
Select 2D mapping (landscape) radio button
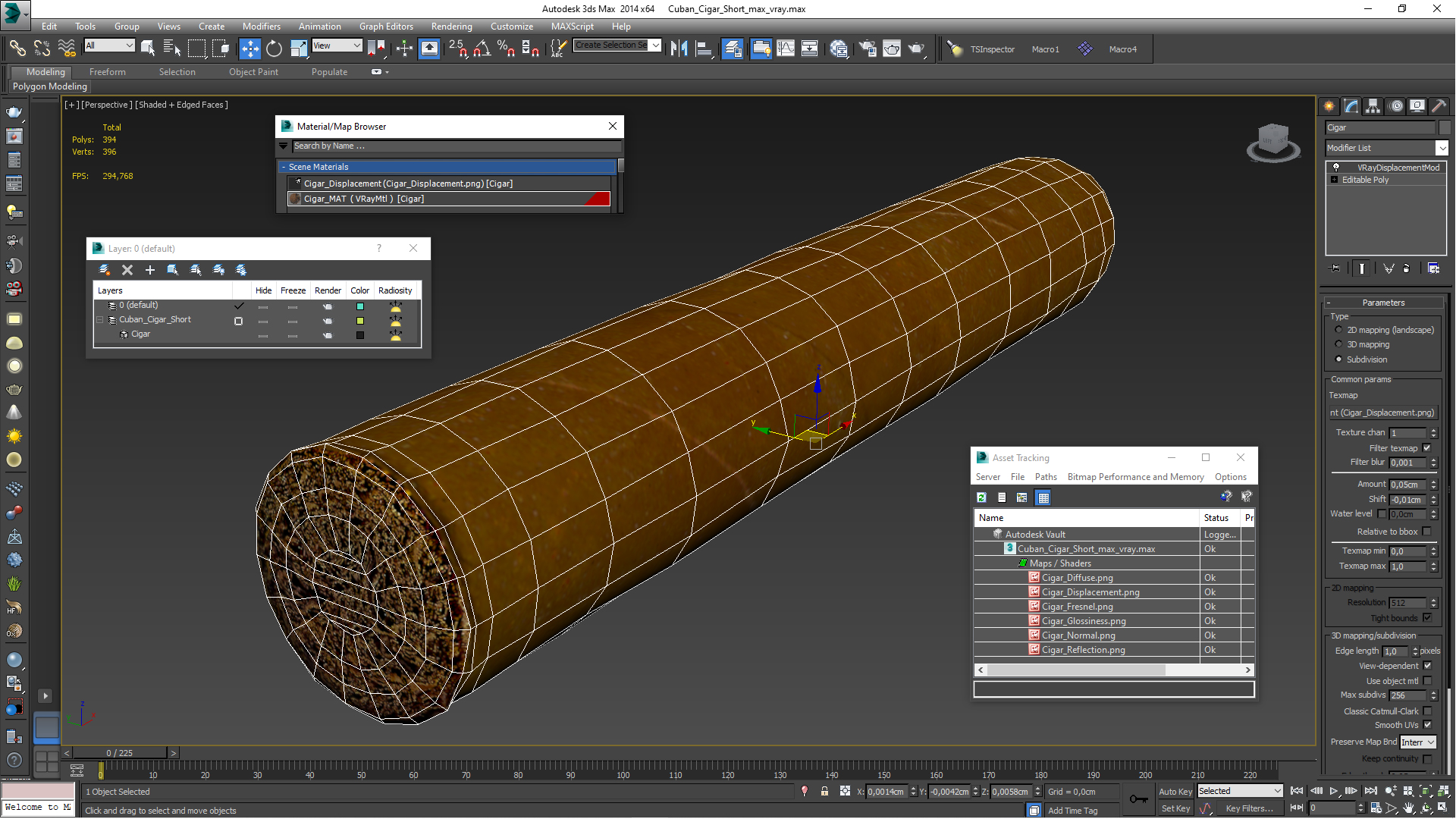coord(1338,330)
